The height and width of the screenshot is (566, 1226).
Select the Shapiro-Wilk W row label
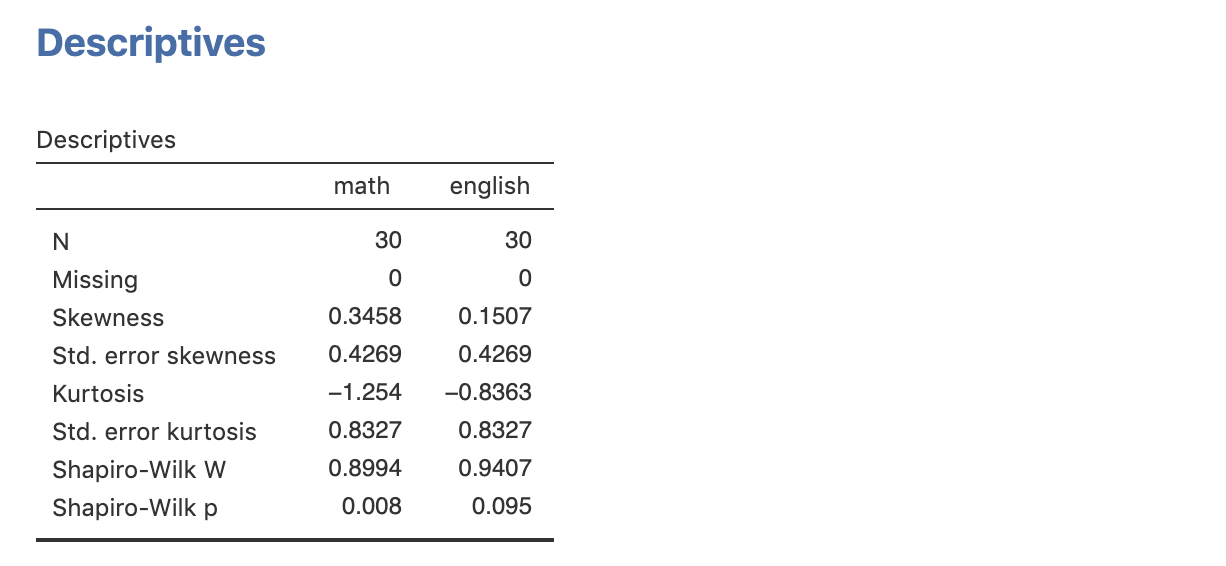139,470
